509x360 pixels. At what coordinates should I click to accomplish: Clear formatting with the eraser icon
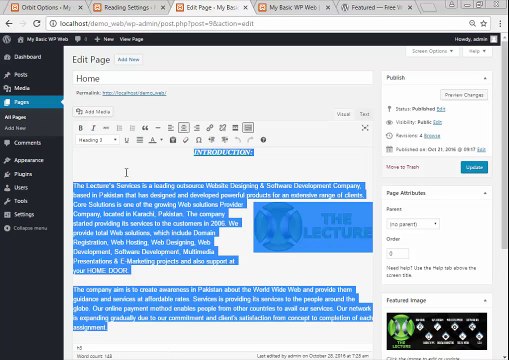tap(186, 140)
